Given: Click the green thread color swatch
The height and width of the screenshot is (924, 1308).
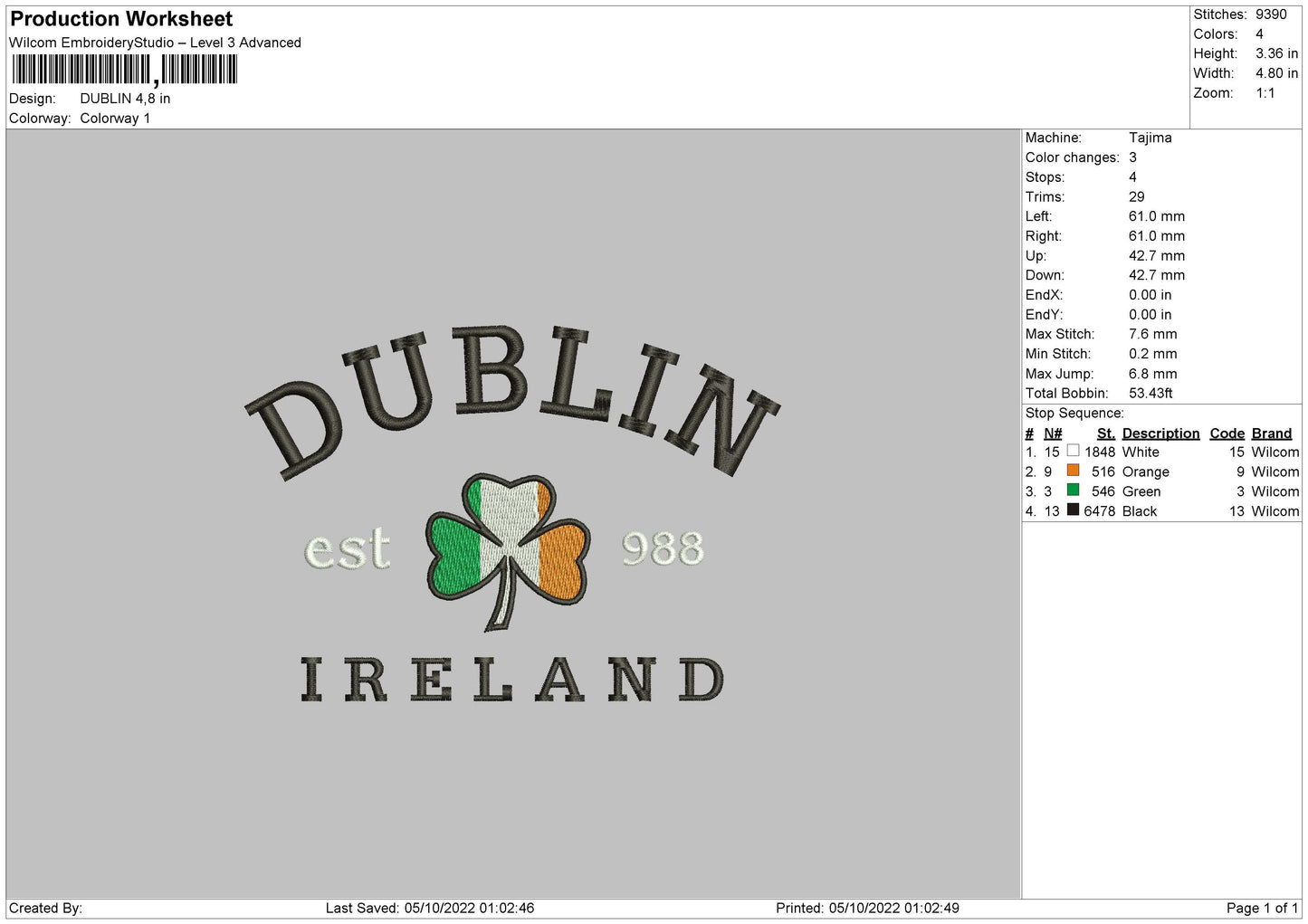Looking at the screenshot, I should coord(1073,491).
